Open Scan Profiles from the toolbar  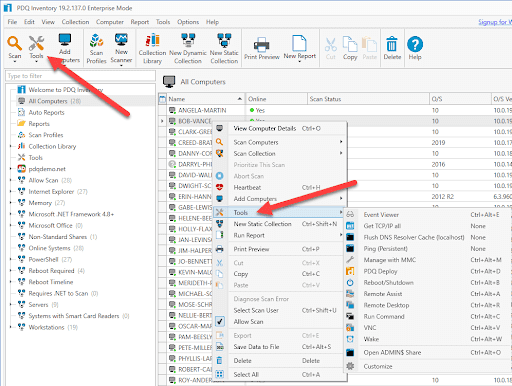(x=96, y=40)
